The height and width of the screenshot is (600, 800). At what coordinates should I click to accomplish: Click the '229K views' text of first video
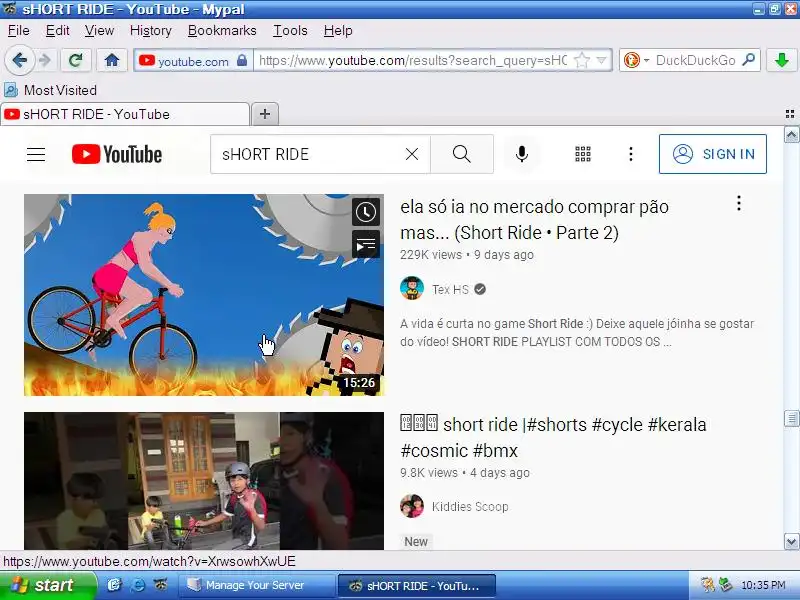[431, 255]
